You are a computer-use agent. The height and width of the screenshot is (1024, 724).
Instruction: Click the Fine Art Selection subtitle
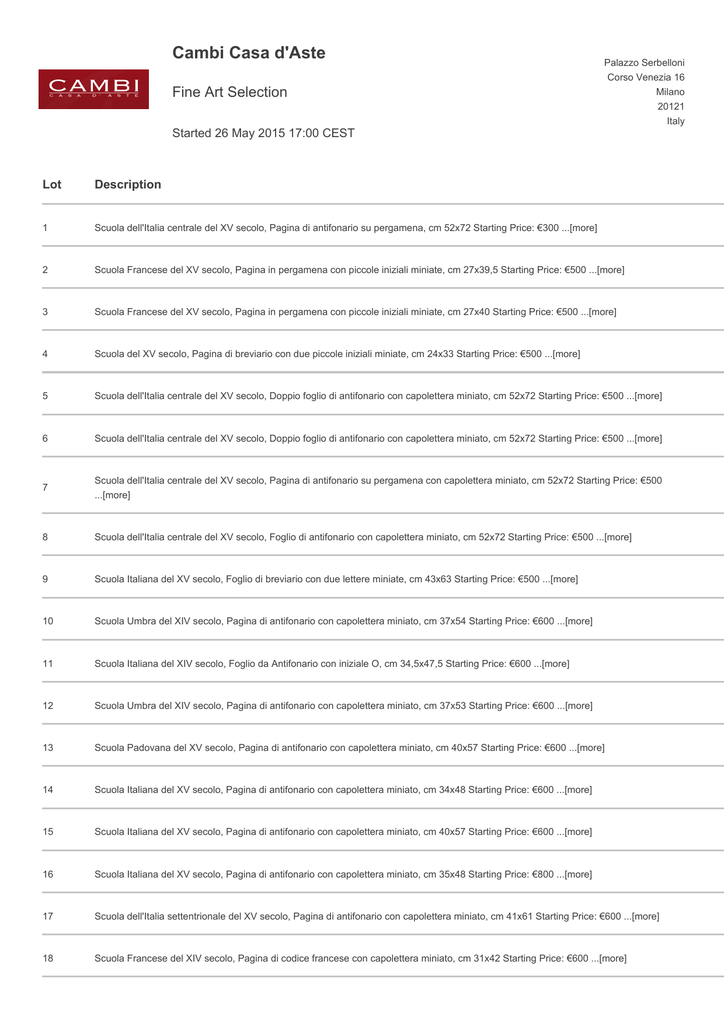click(230, 92)
